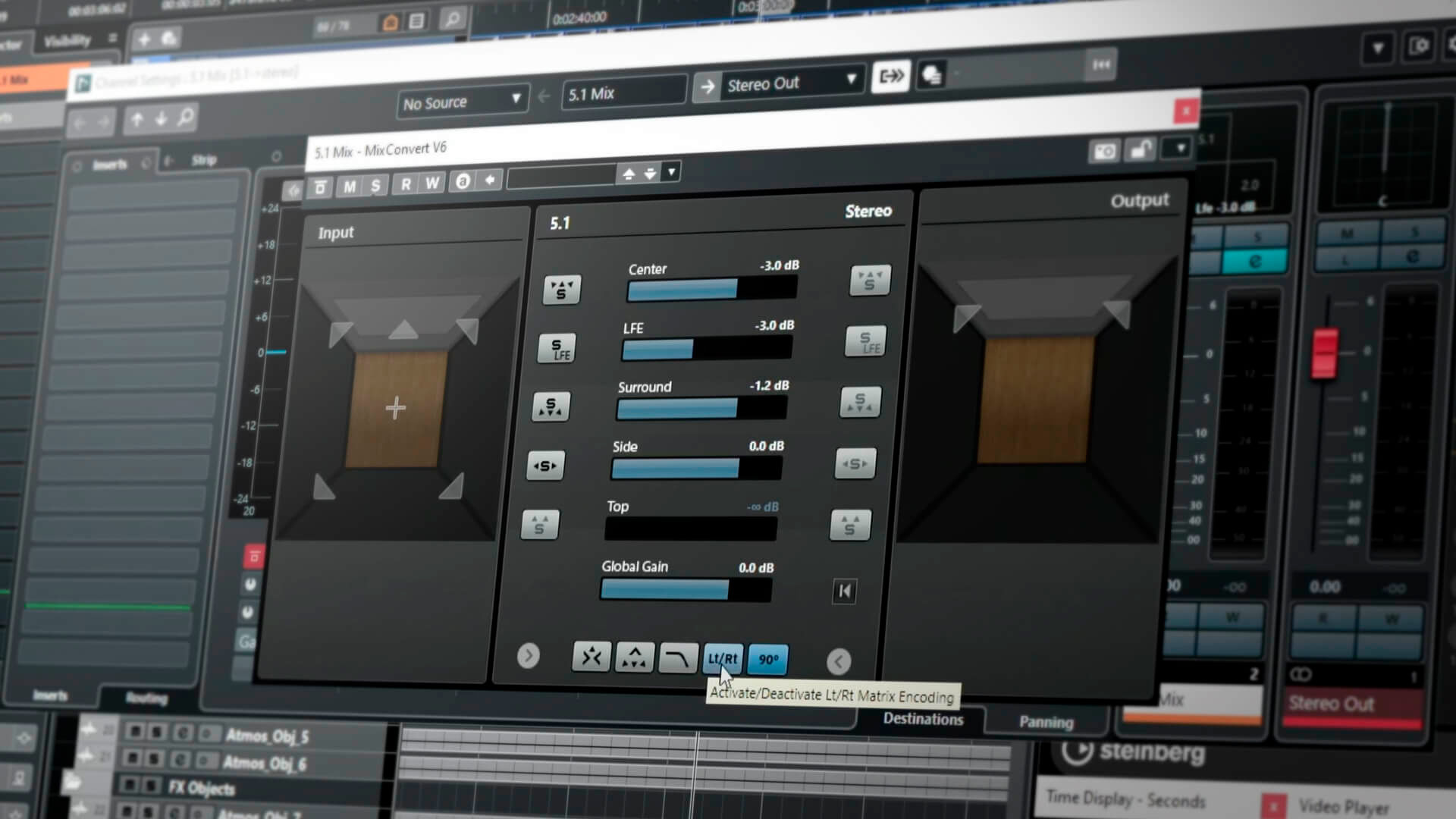Viewport: 1456px width, 819px height.
Task: Adjust the Center level slider
Action: (711, 288)
